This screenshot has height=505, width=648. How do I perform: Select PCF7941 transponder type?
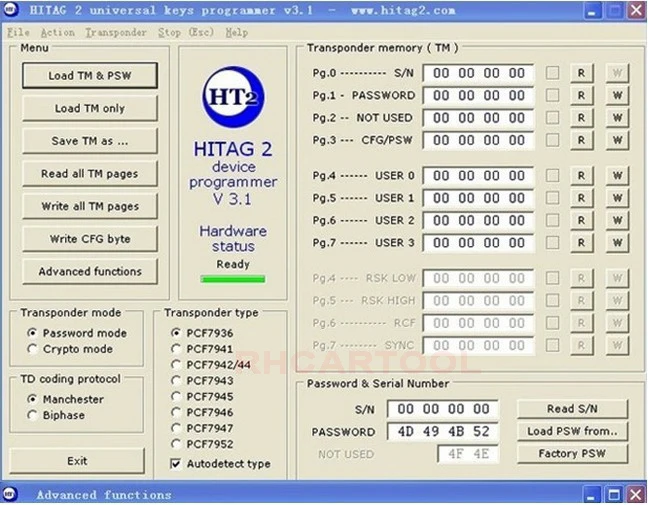click(176, 349)
